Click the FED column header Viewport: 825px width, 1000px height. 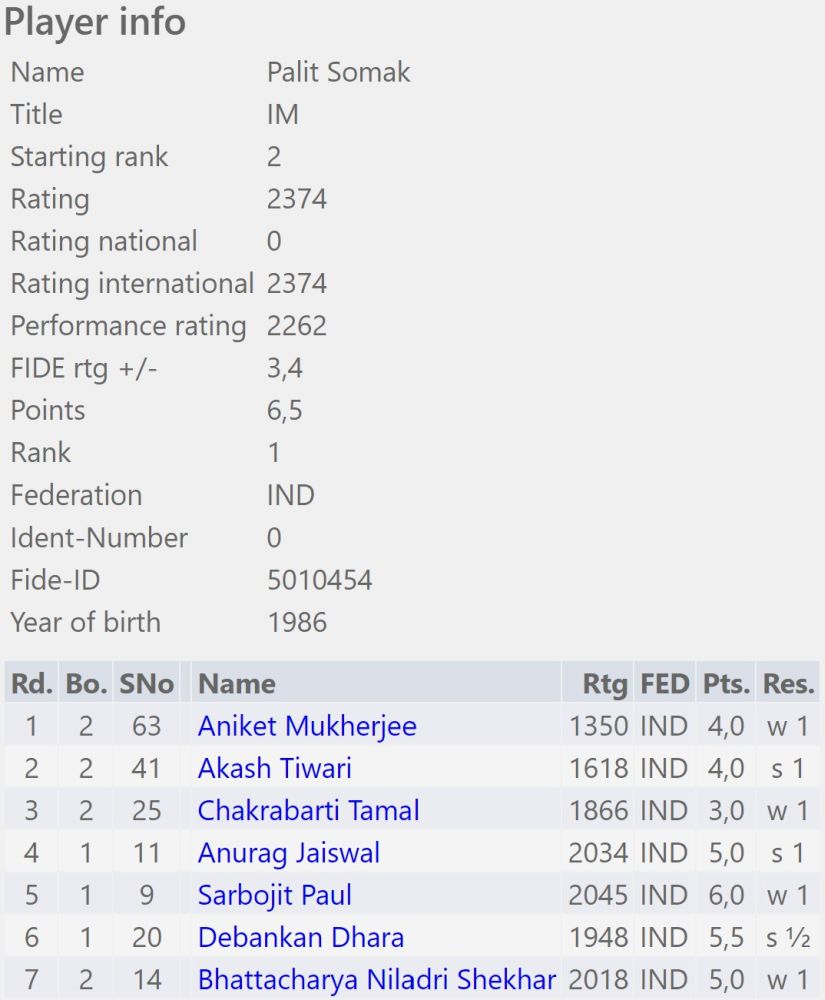(665, 684)
